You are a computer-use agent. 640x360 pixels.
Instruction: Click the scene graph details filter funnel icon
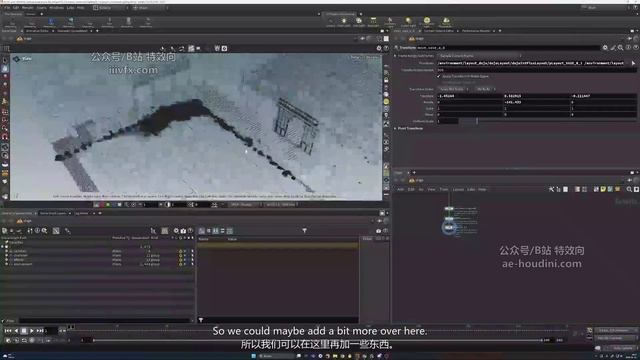(x=304, y=231)
